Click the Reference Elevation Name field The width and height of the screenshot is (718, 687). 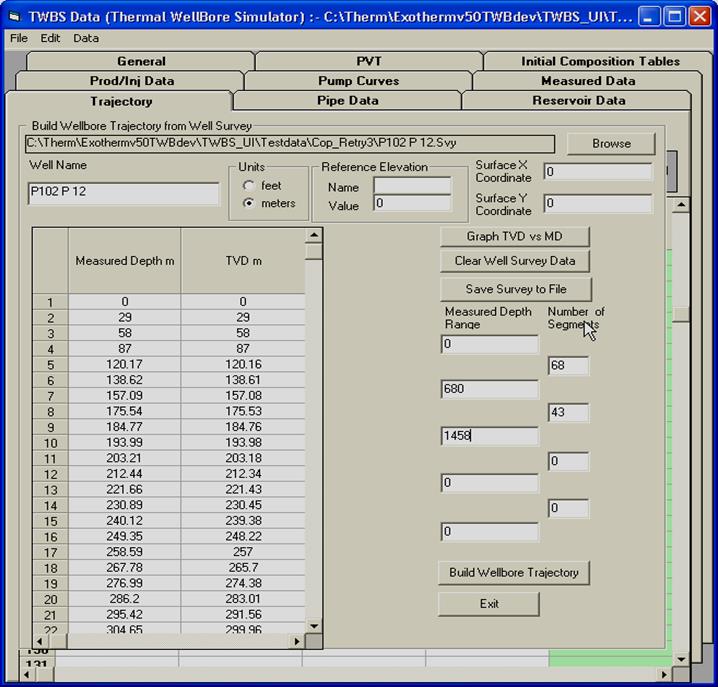pyautogui.click(x=412, y=186)
